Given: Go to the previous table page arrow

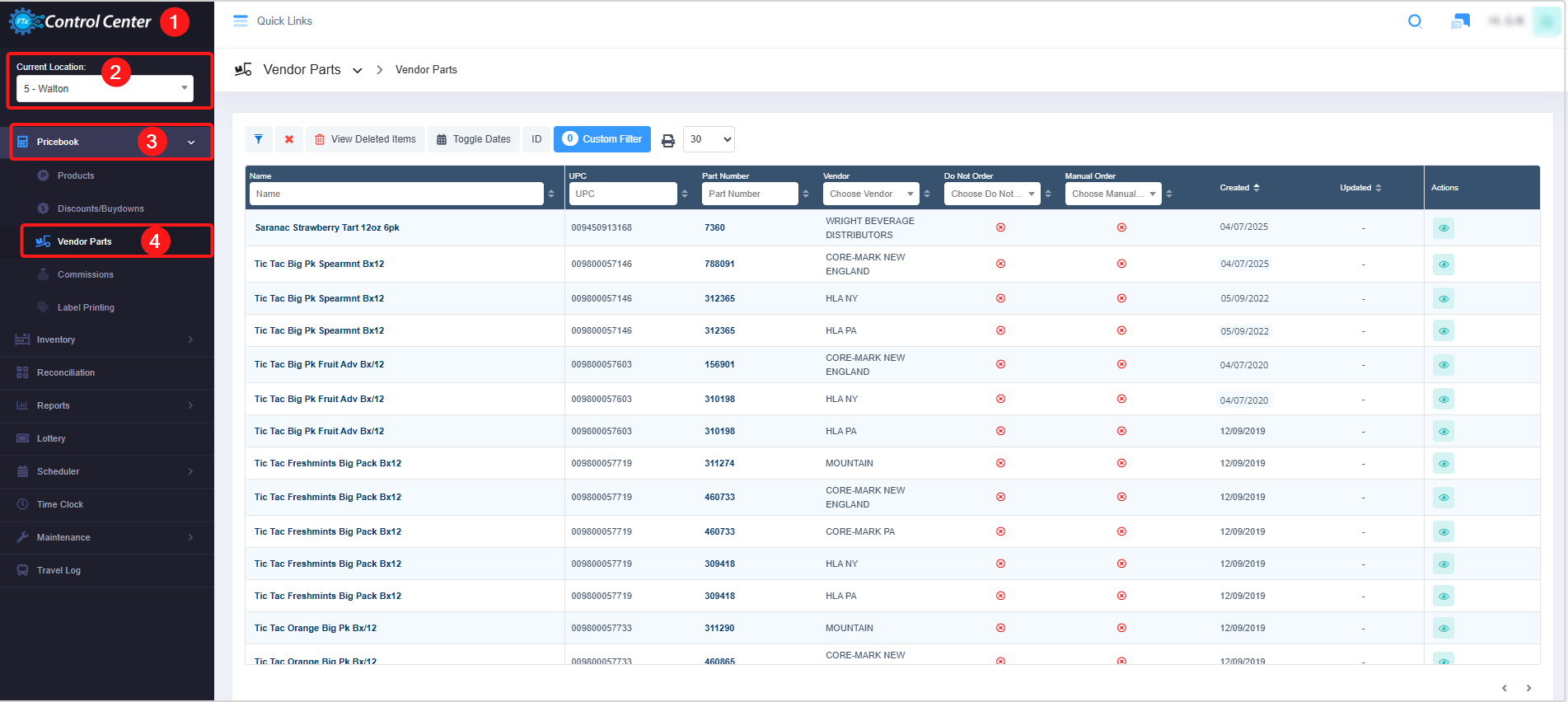Looking at the screenshot, I should [1504, 688].
